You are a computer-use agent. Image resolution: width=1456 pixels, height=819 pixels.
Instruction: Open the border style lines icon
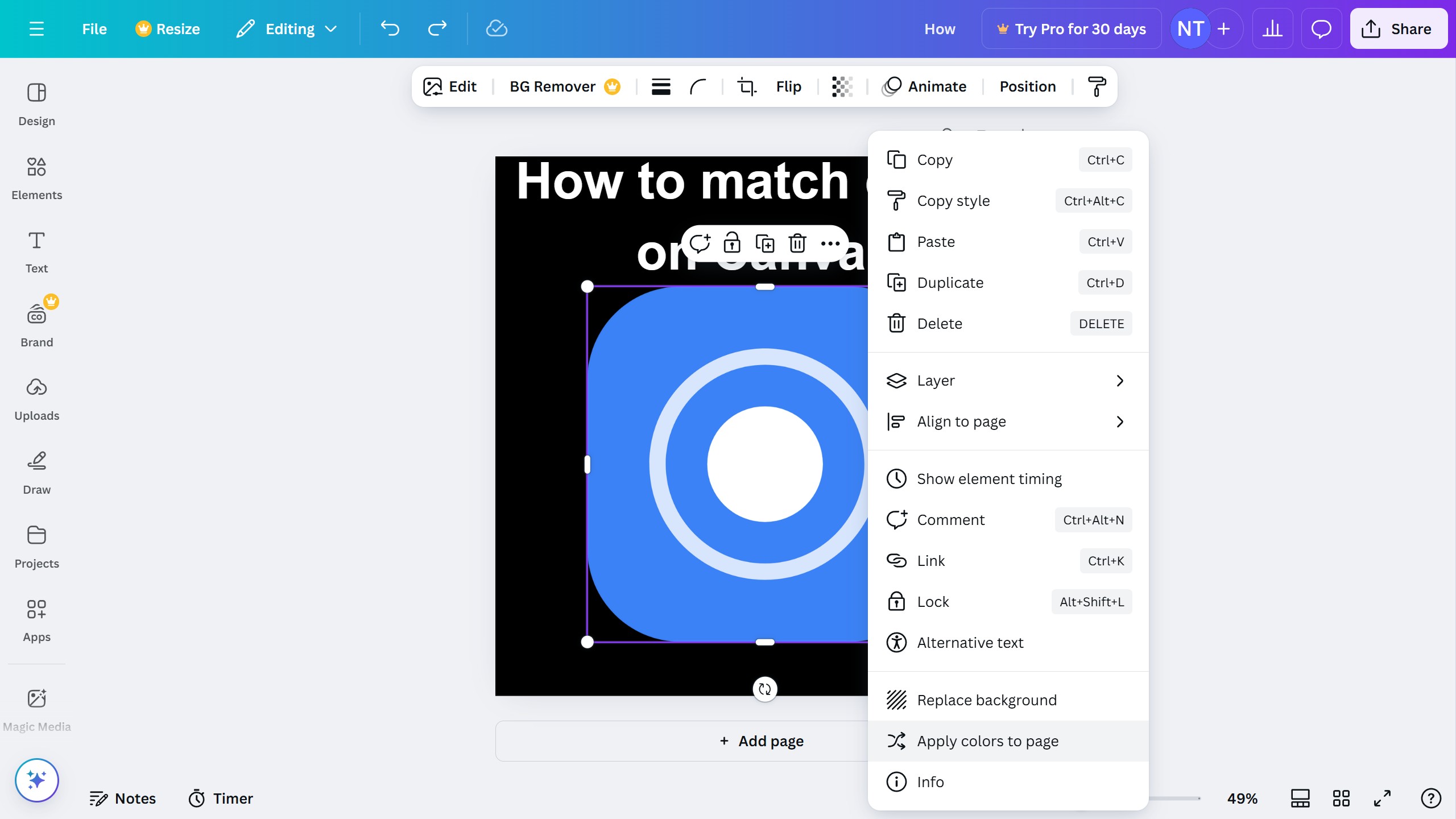coord(661,86)
